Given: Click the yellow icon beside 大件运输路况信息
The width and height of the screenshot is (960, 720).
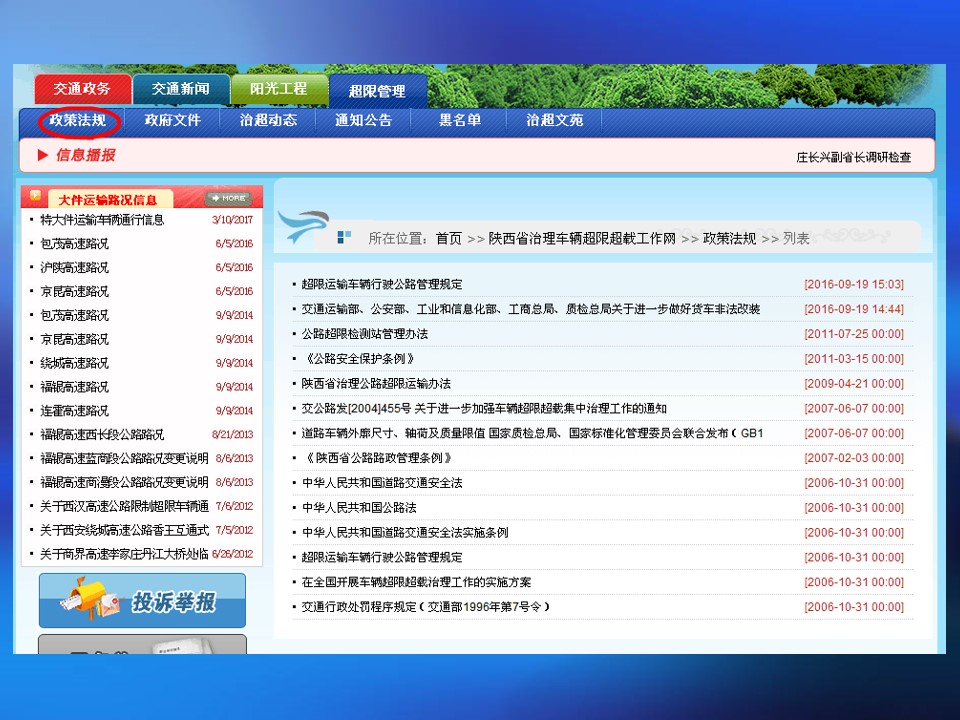Looking at the screenshot, I should point(36,196).
